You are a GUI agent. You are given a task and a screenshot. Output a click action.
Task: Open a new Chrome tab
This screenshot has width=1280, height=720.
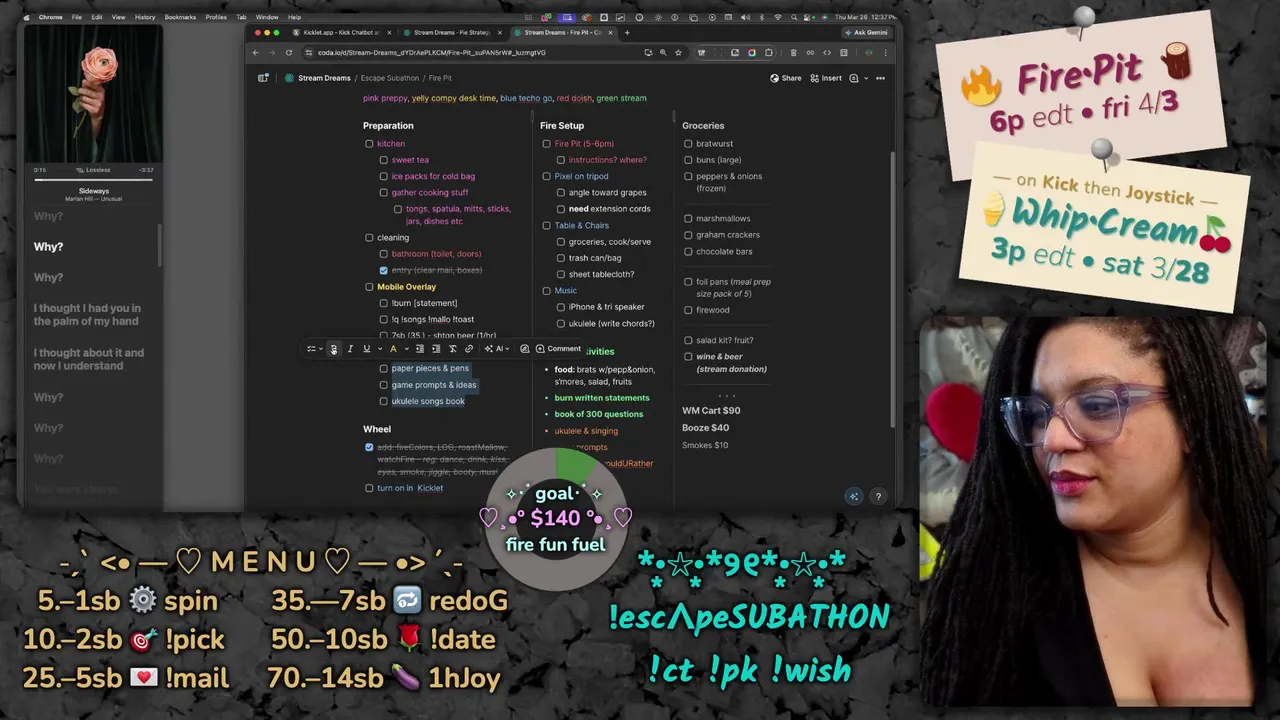coord(627,32)
